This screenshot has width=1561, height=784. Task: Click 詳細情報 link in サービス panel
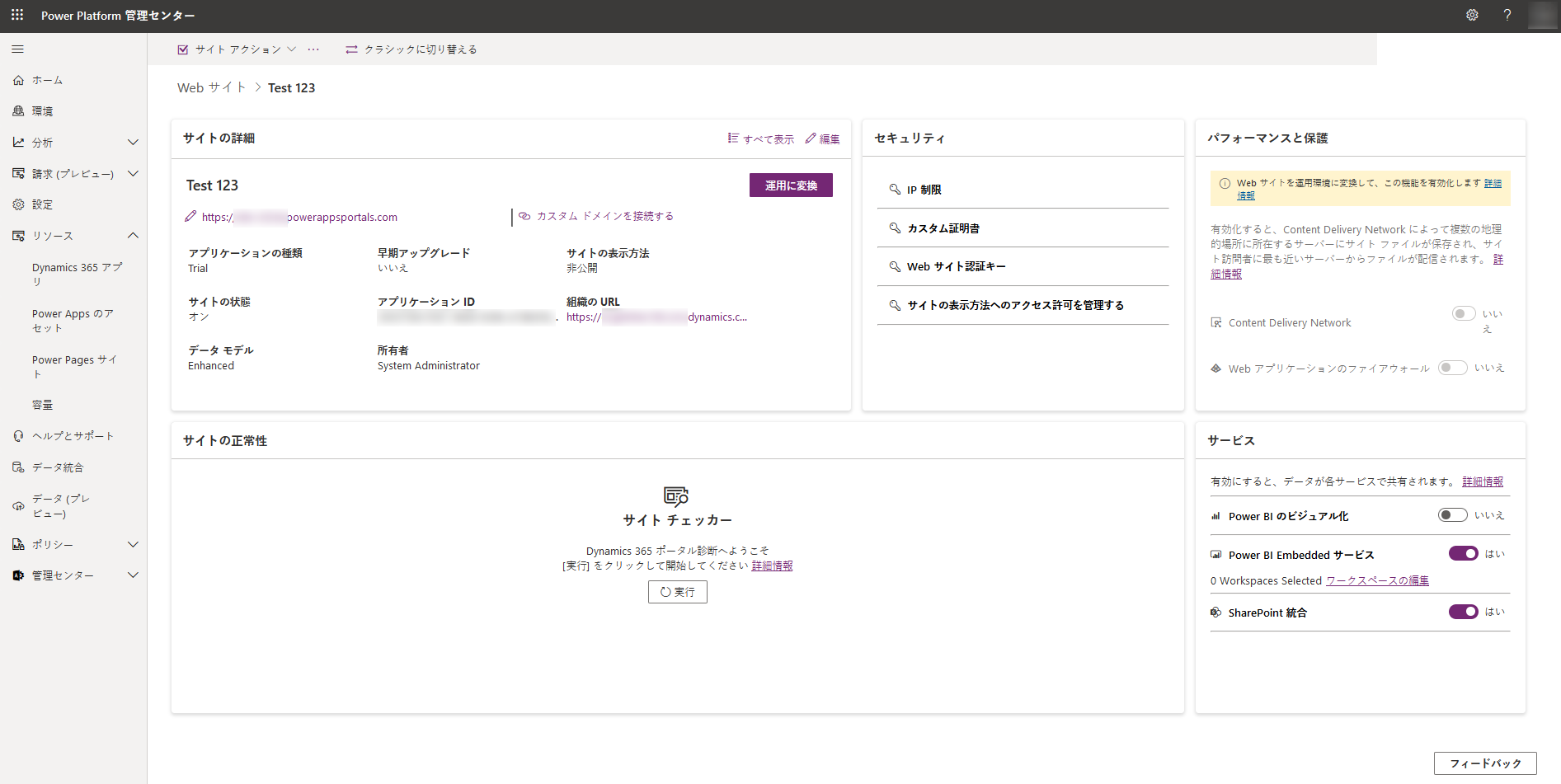(1483, 481)
